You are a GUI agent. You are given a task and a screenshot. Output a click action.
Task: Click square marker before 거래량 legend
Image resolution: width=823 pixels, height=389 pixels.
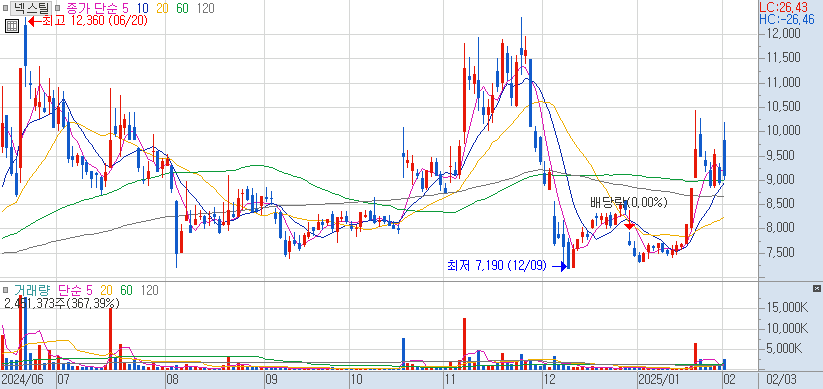[x=5, y=290]
